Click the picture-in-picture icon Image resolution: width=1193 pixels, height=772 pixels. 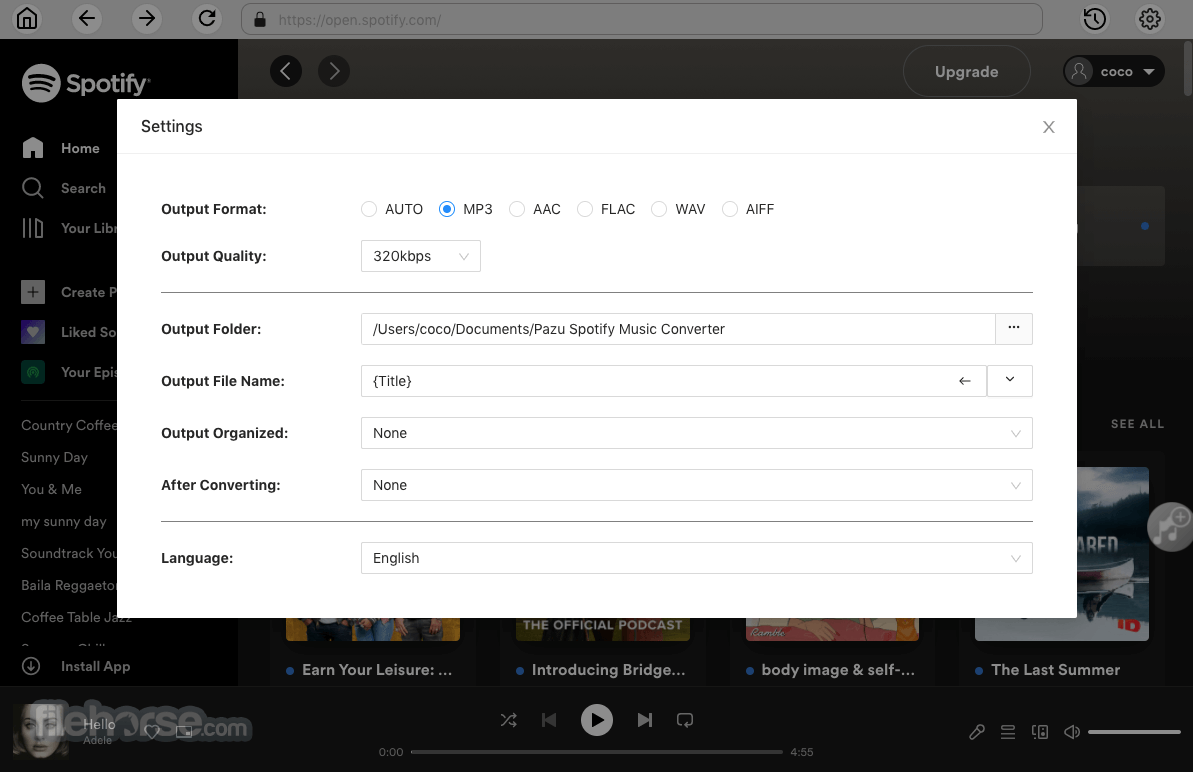[184, 732]
